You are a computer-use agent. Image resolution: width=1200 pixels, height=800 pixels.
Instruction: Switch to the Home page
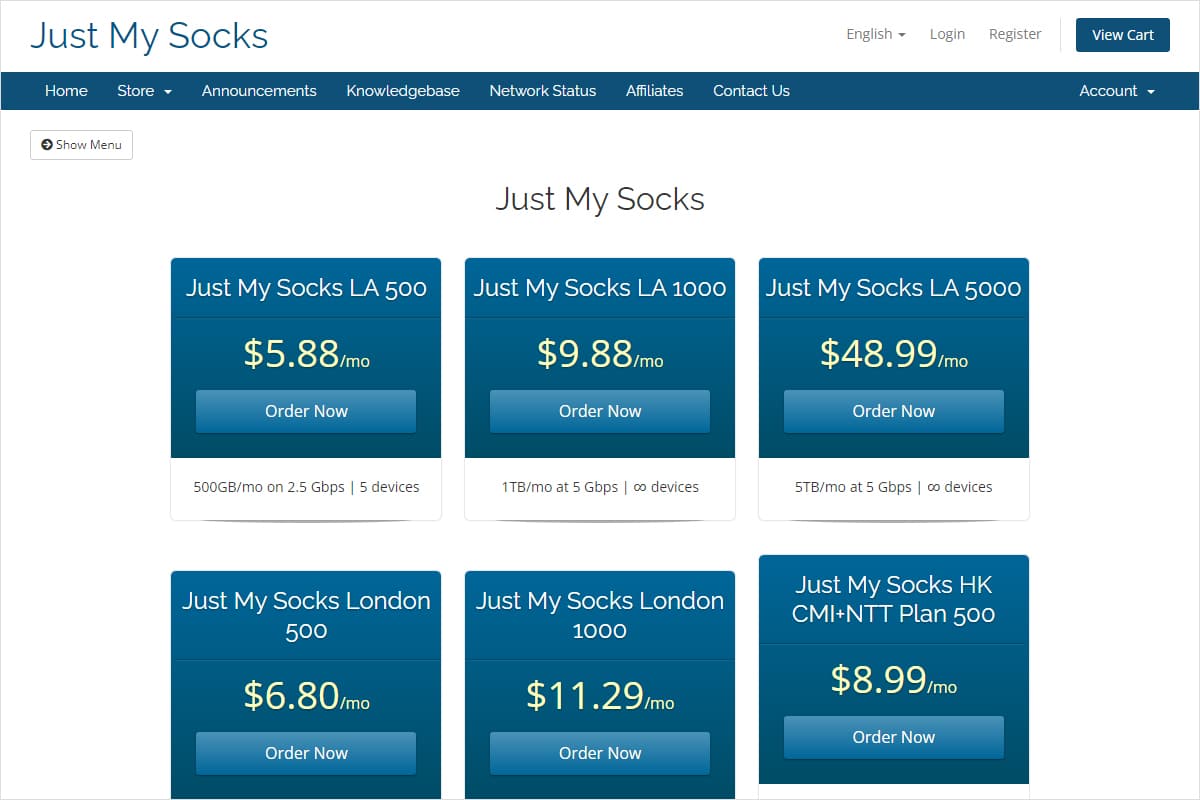[x=66, y=91]
